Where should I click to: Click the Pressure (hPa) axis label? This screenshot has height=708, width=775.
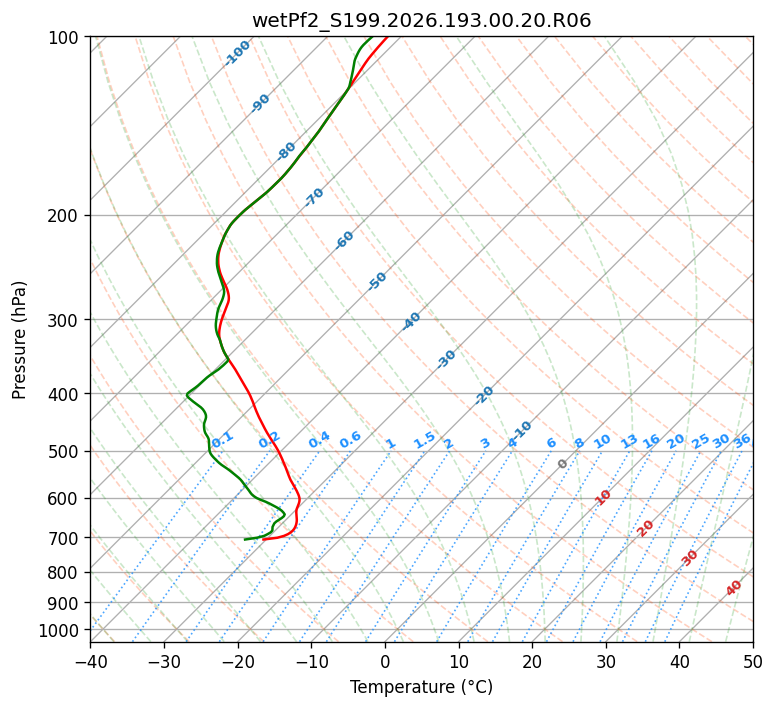(x=19, y=340)
